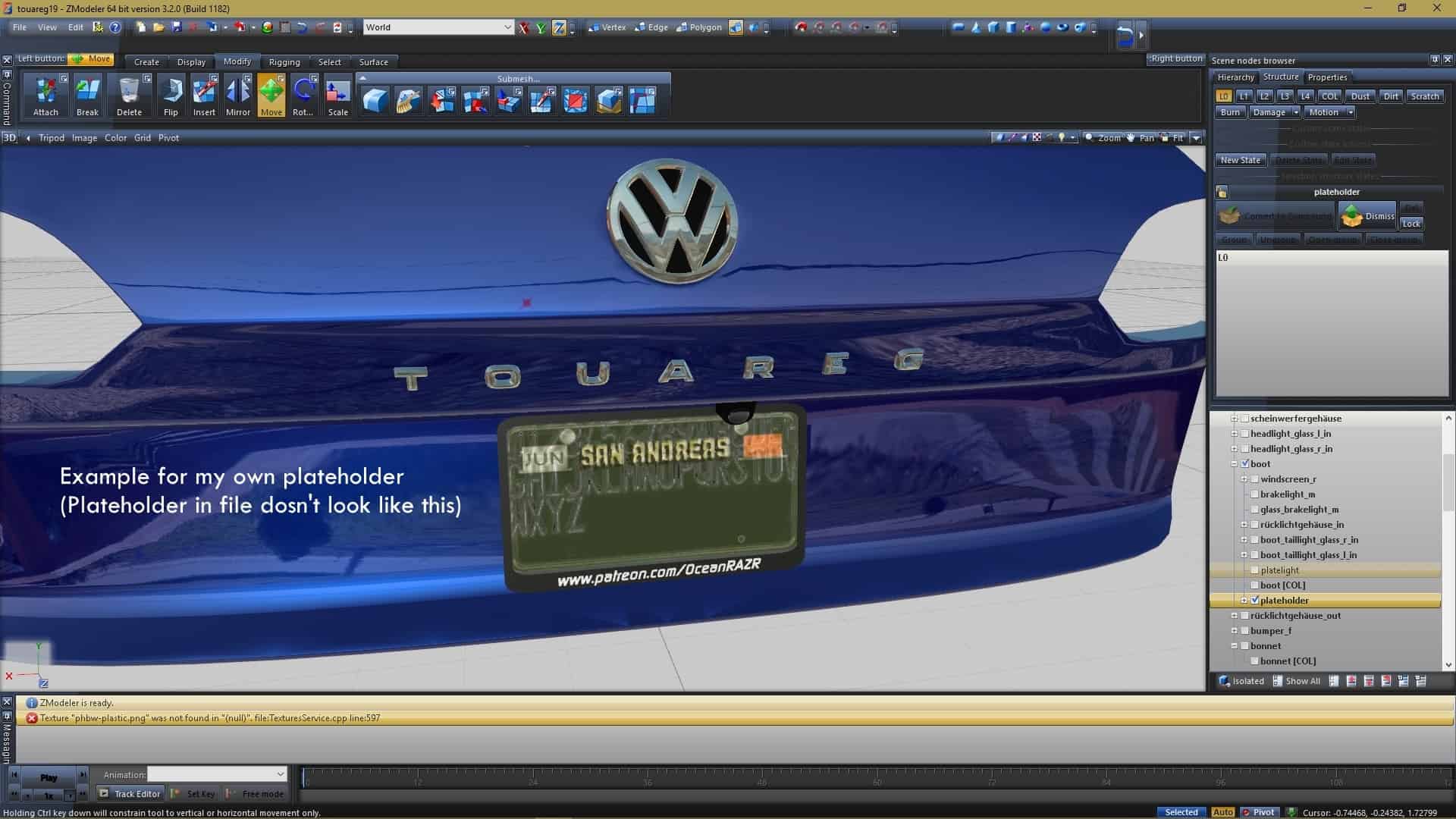
Task: Click the Lock button
Action: [x=1411, y=224]
